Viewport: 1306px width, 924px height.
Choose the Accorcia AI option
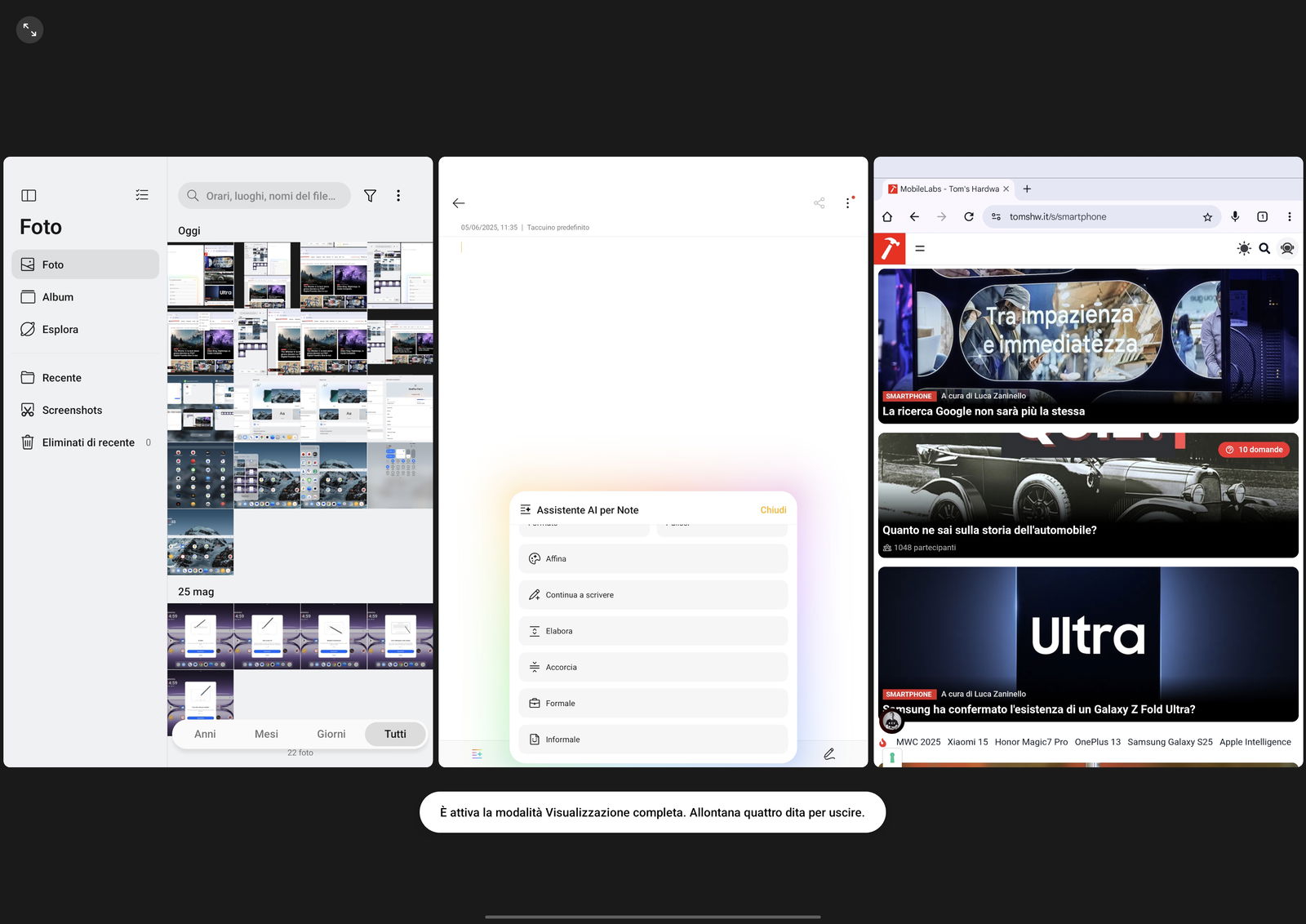[x=652, y=667]
